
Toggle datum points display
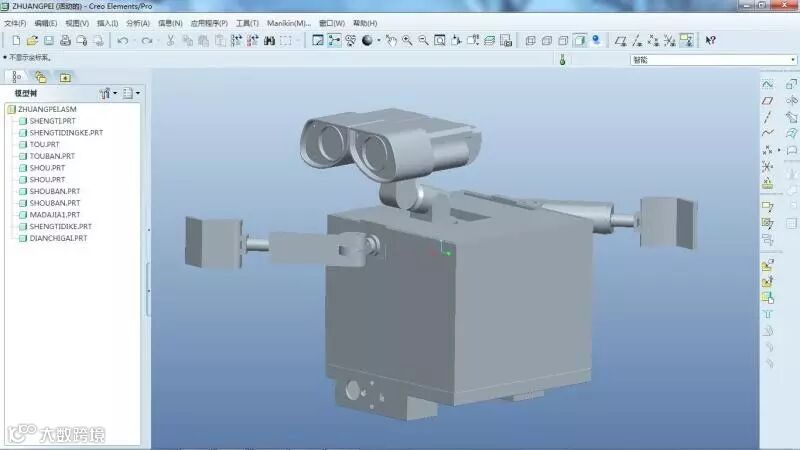coord(654,40)
